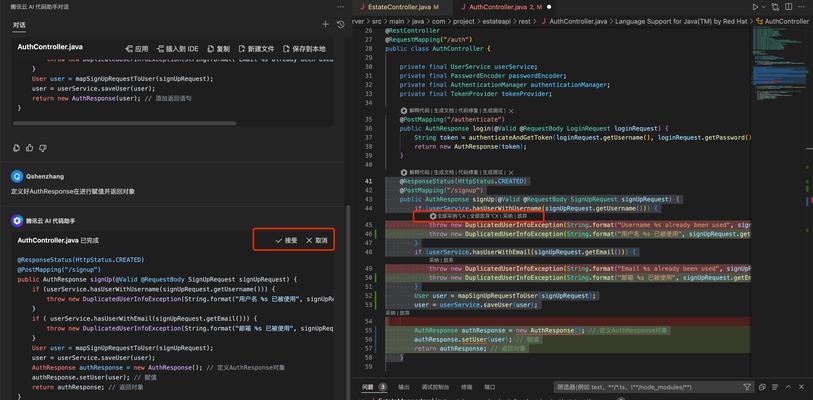This screenshot has height=400, width=813.
Task: Open the 输出 panel tab
Action: click(x=404, y=387)
